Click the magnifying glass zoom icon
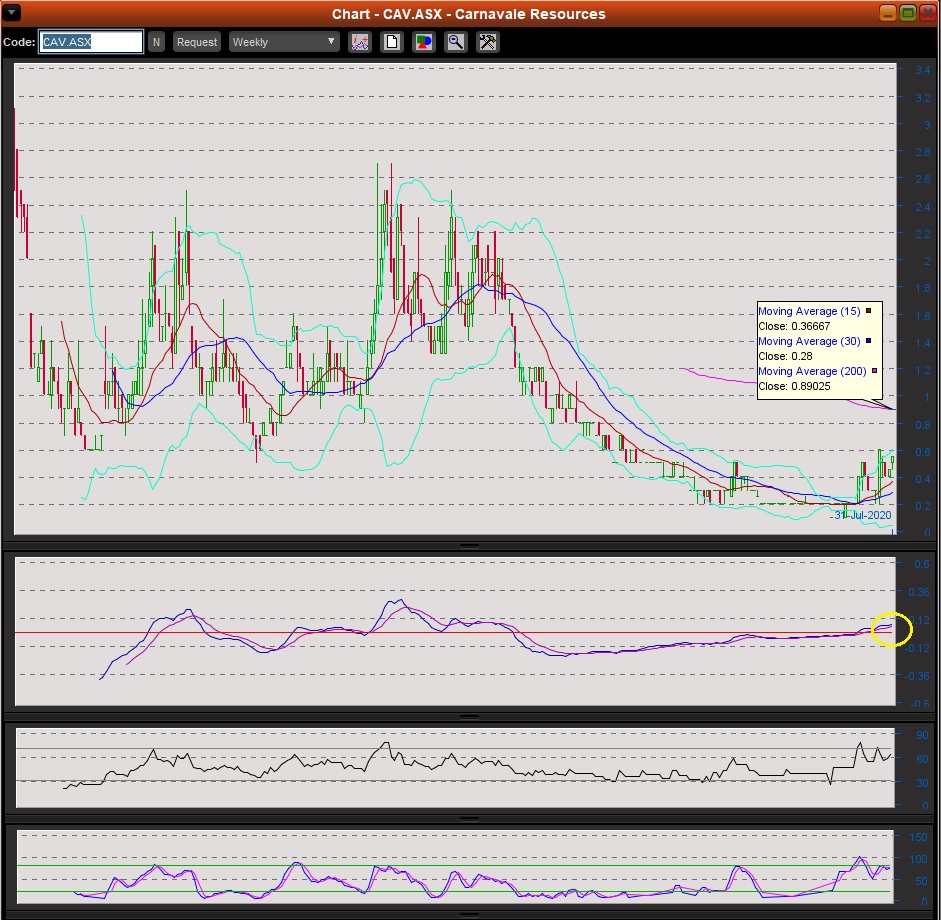The height and width of the screenshot is (920, 941). point(455,42)
